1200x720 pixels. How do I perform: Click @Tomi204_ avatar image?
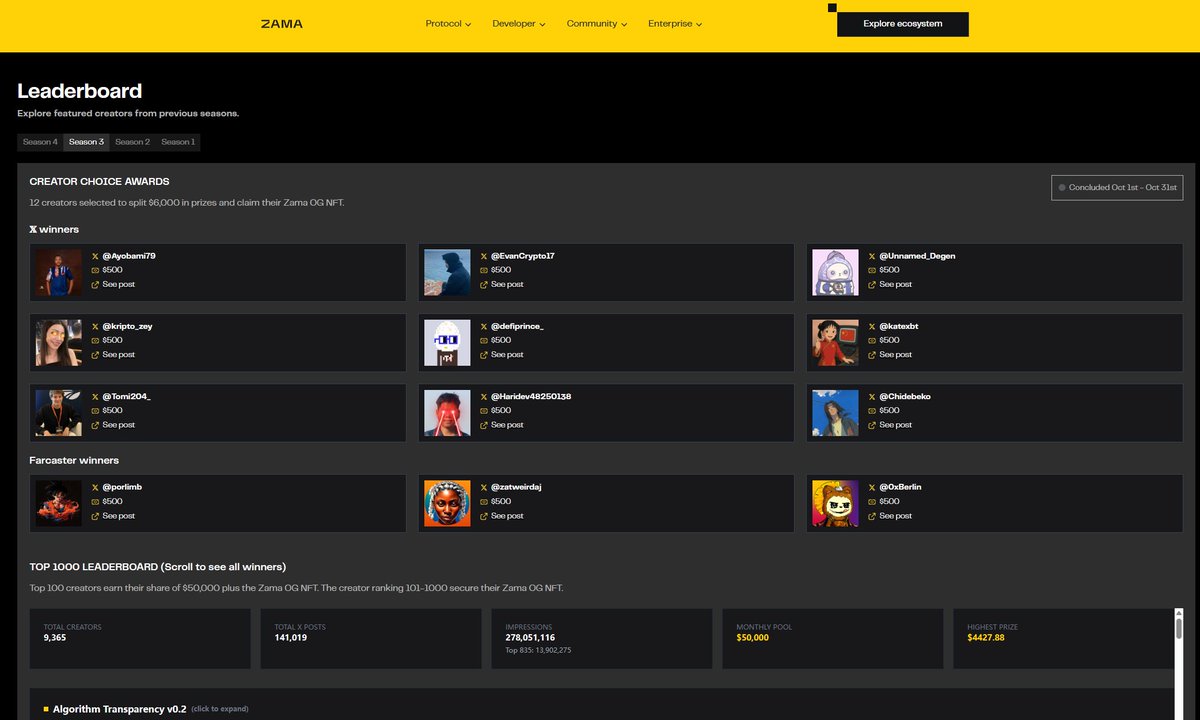59,413
